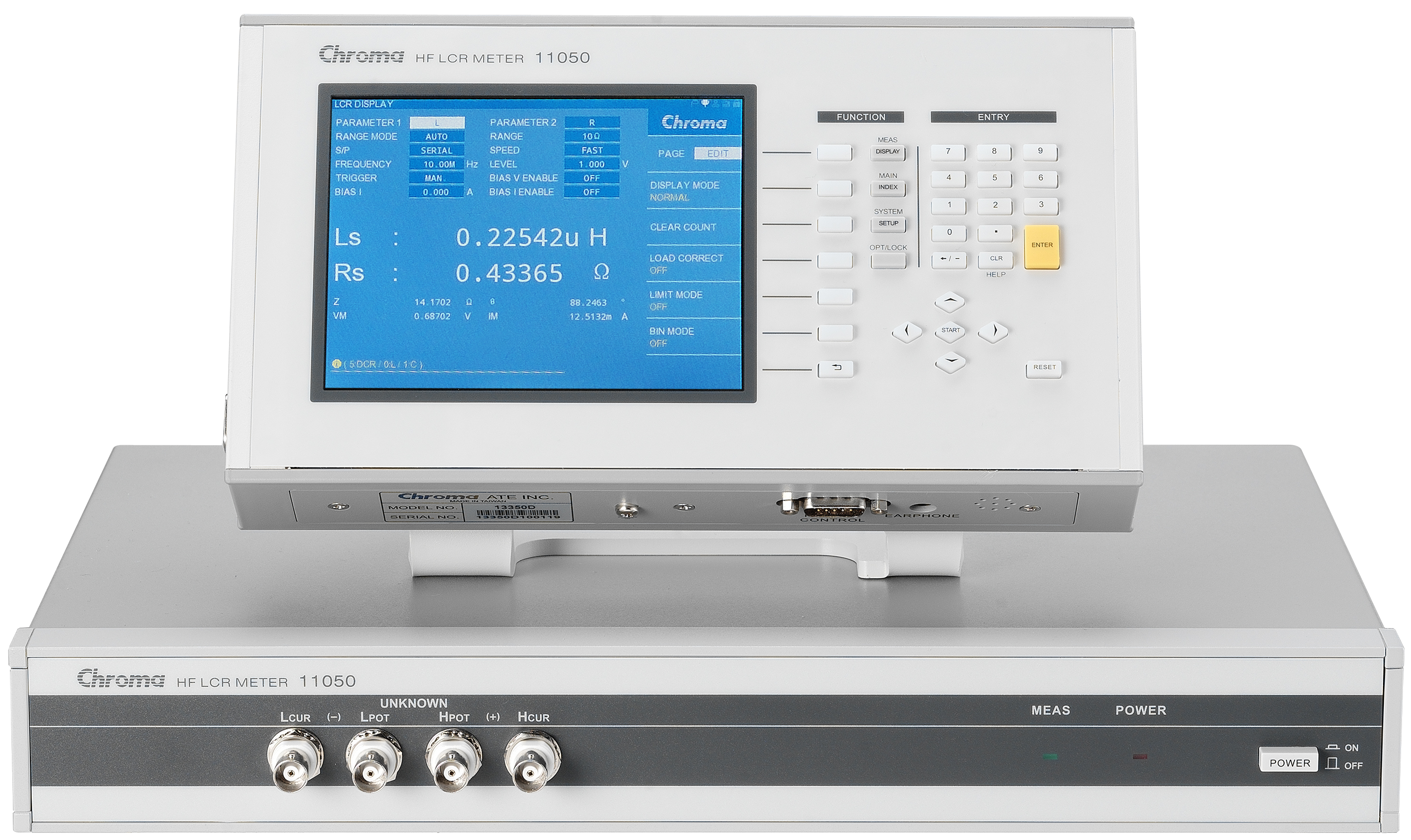Tap the MAIN INDEX function key
Screen dimensions: 1411x840
(887, 188)
